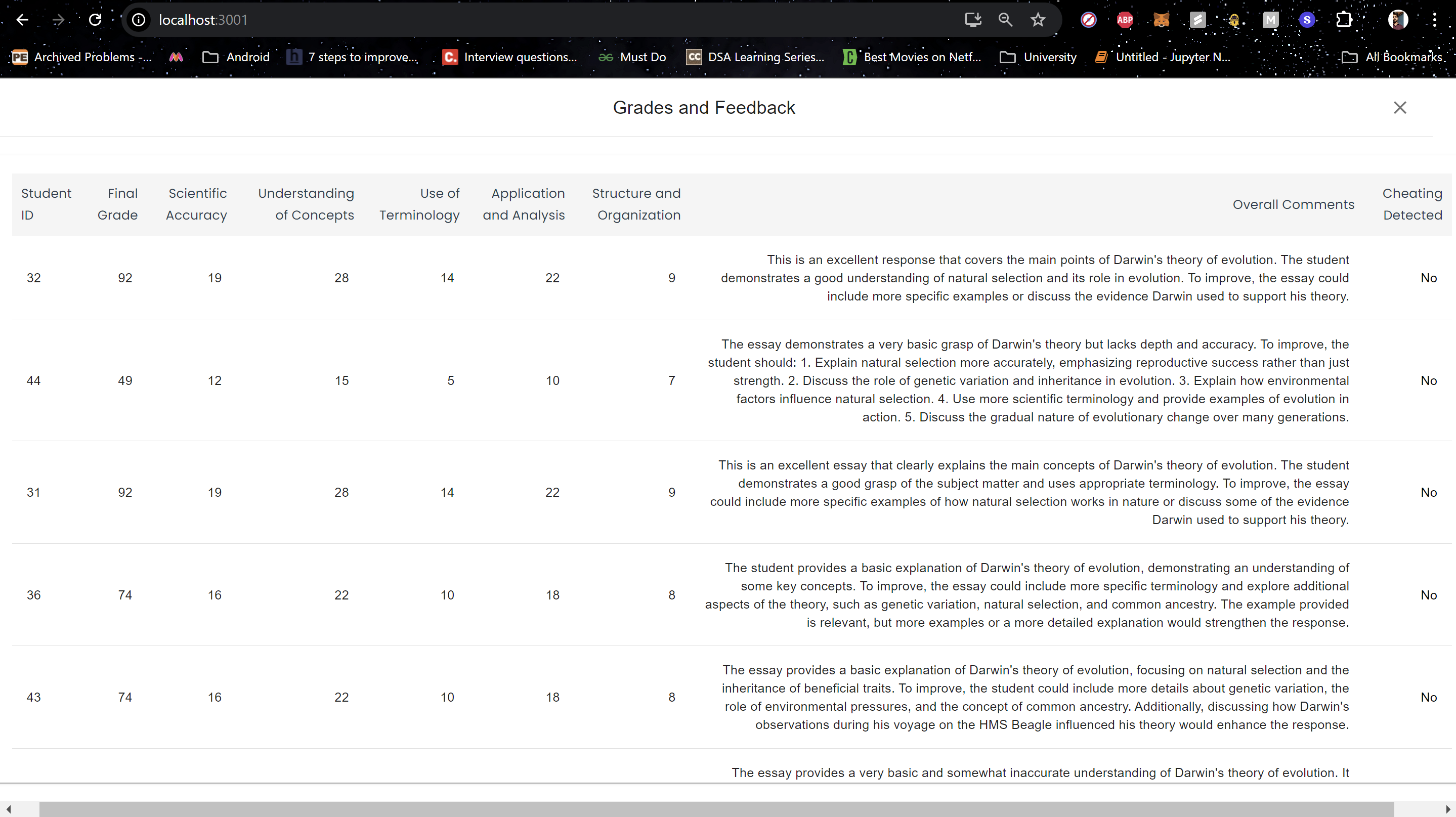
Task: Click the Cheating Detected column header
Action: tap(1412, 204)
